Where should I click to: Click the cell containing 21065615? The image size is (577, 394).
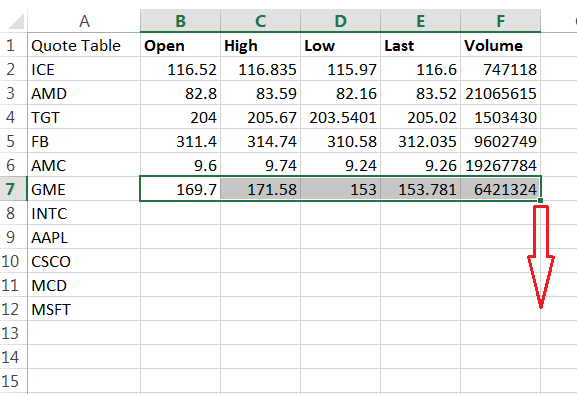pos(500,93)
